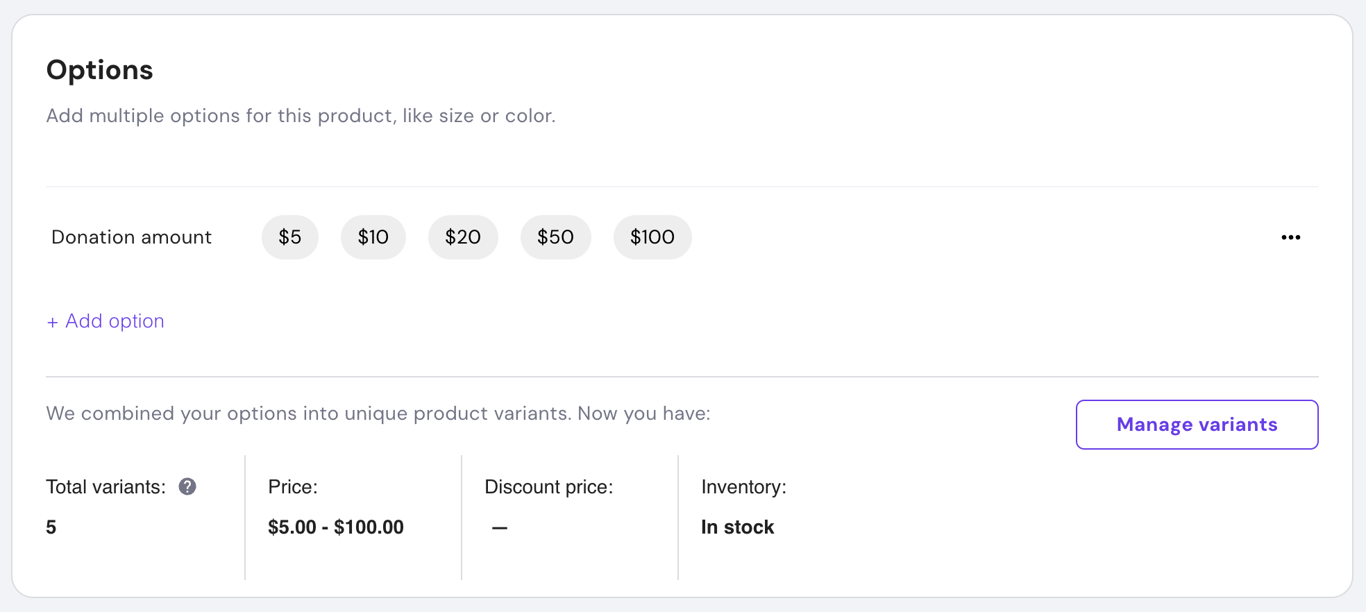1366x612 pixels.
Task: Open the Manage variants dialog
Action: [1196, 424]
